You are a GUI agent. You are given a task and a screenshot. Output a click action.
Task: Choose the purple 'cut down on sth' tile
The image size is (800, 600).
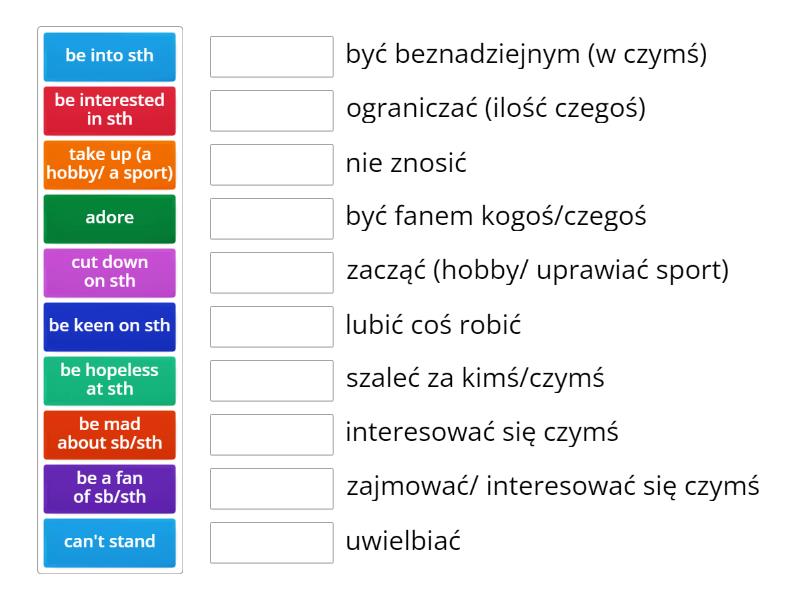click(110, 273)
